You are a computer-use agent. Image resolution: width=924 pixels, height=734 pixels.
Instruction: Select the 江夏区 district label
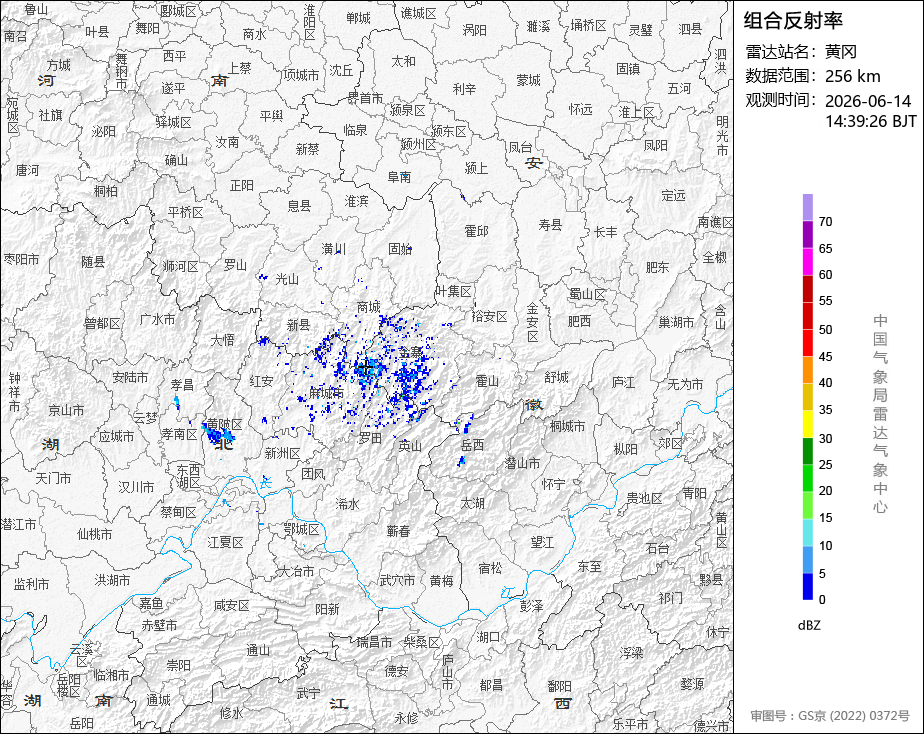point(226,541)
